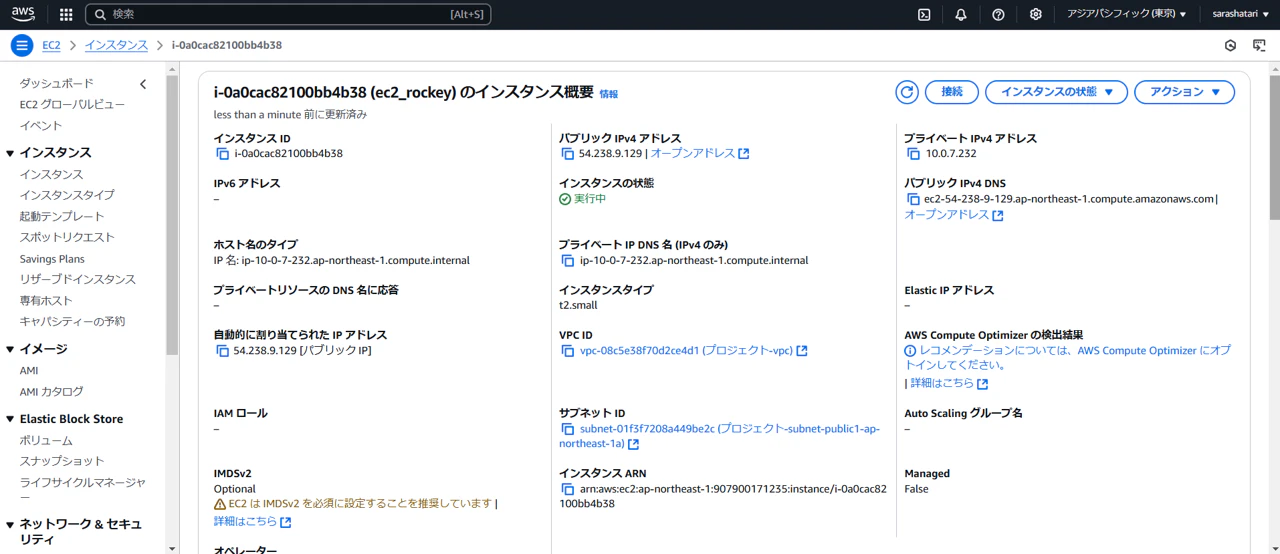Open the Asia Pacific (Tokyo) region selector
This screenshot has width=1280, height=554.
[x=1126, y=14]
